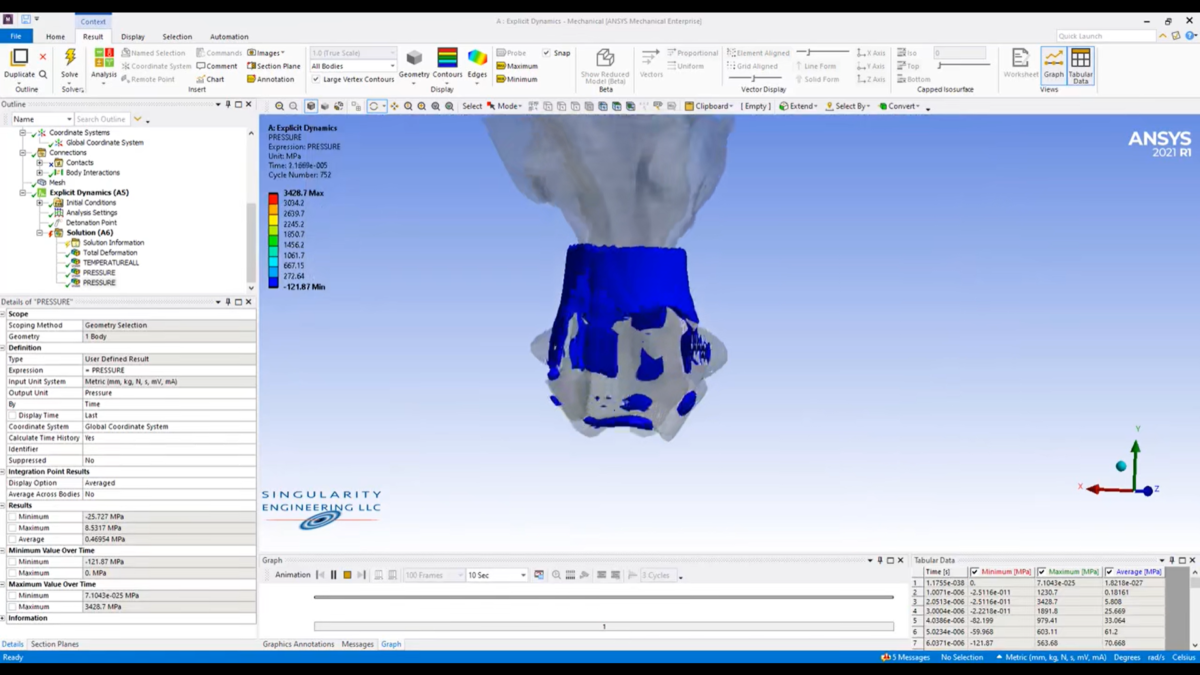Open the Geometry display icon
The image size is (1200, 675).
(x=414, y=58)
